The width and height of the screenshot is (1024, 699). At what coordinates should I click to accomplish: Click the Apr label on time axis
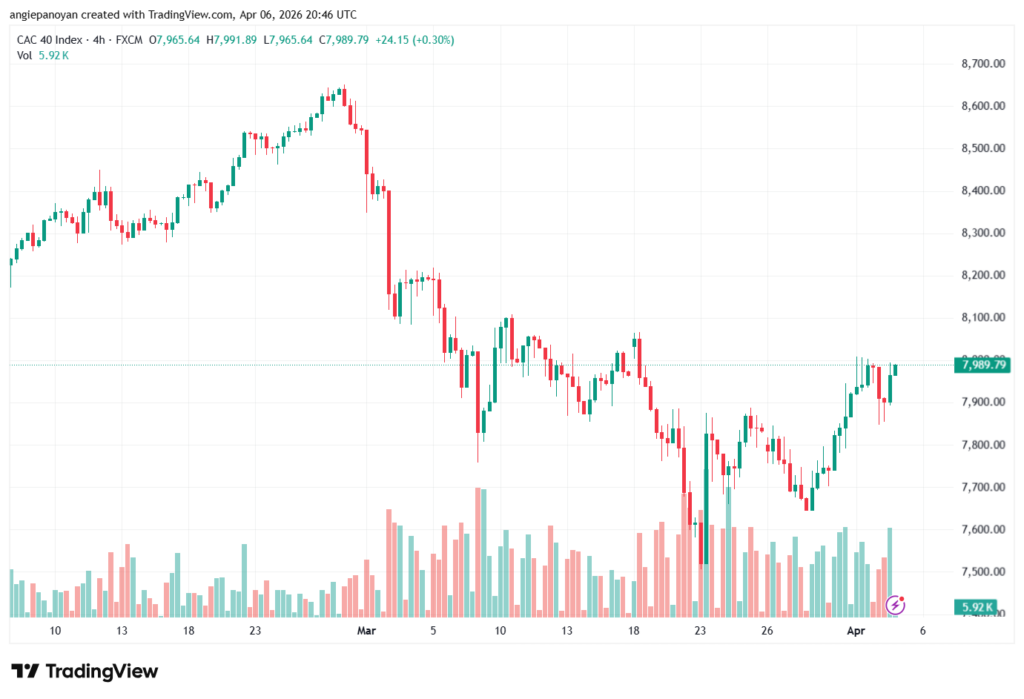pyautogui.click(x=855, y=632)
